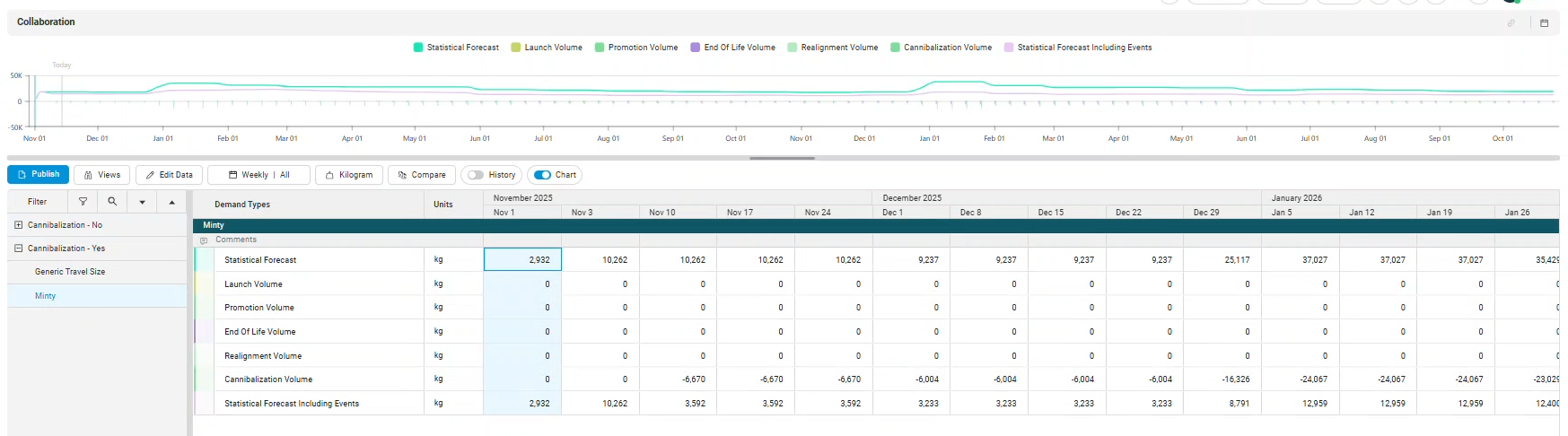The width and height of the screenshot is (1568, 436).
Task: Toggle Promotion Volume legend series
Action: click(636, 48)
